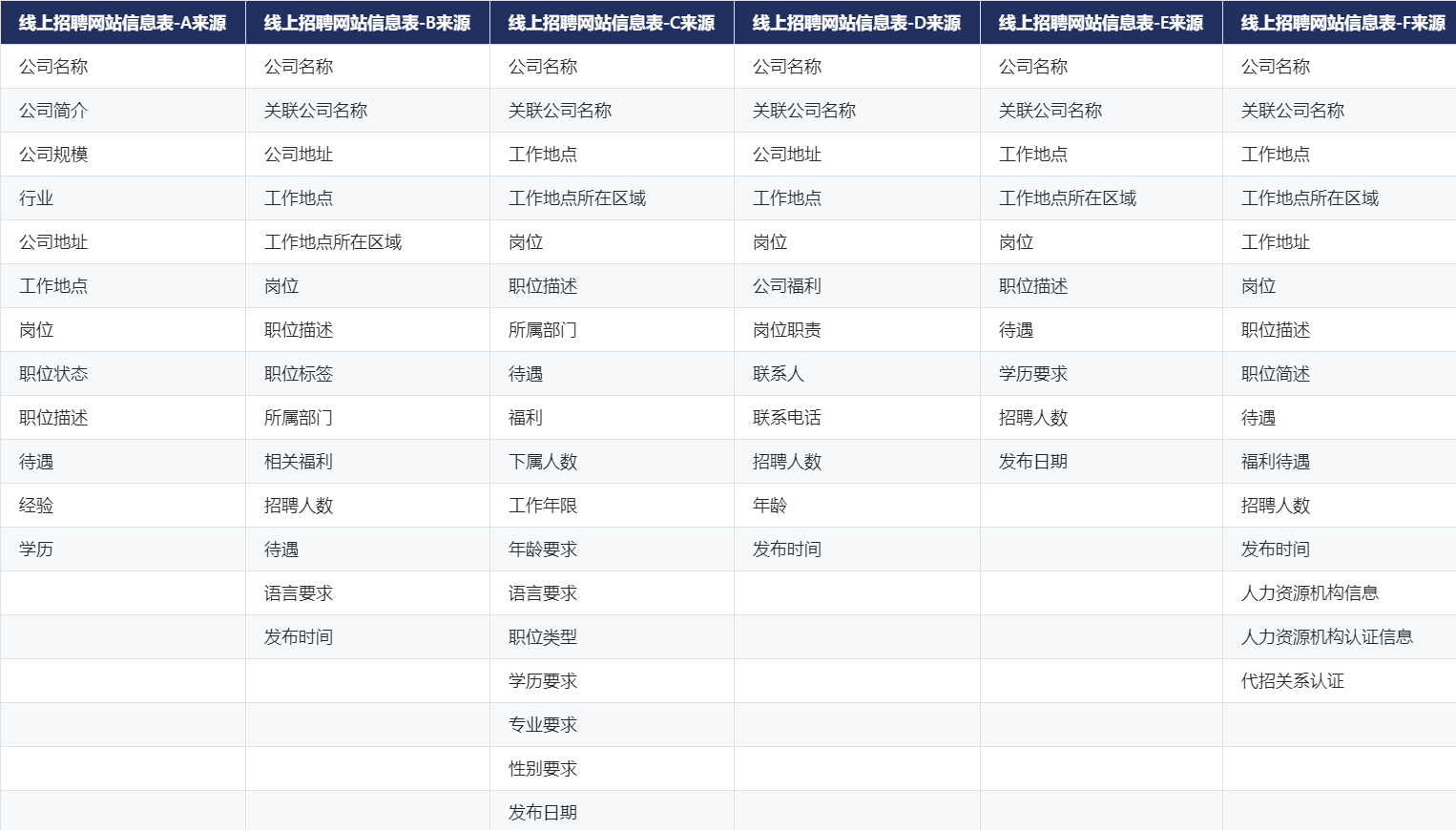
Task: Select the 性别要求 cell
Action: pos(612,769)
